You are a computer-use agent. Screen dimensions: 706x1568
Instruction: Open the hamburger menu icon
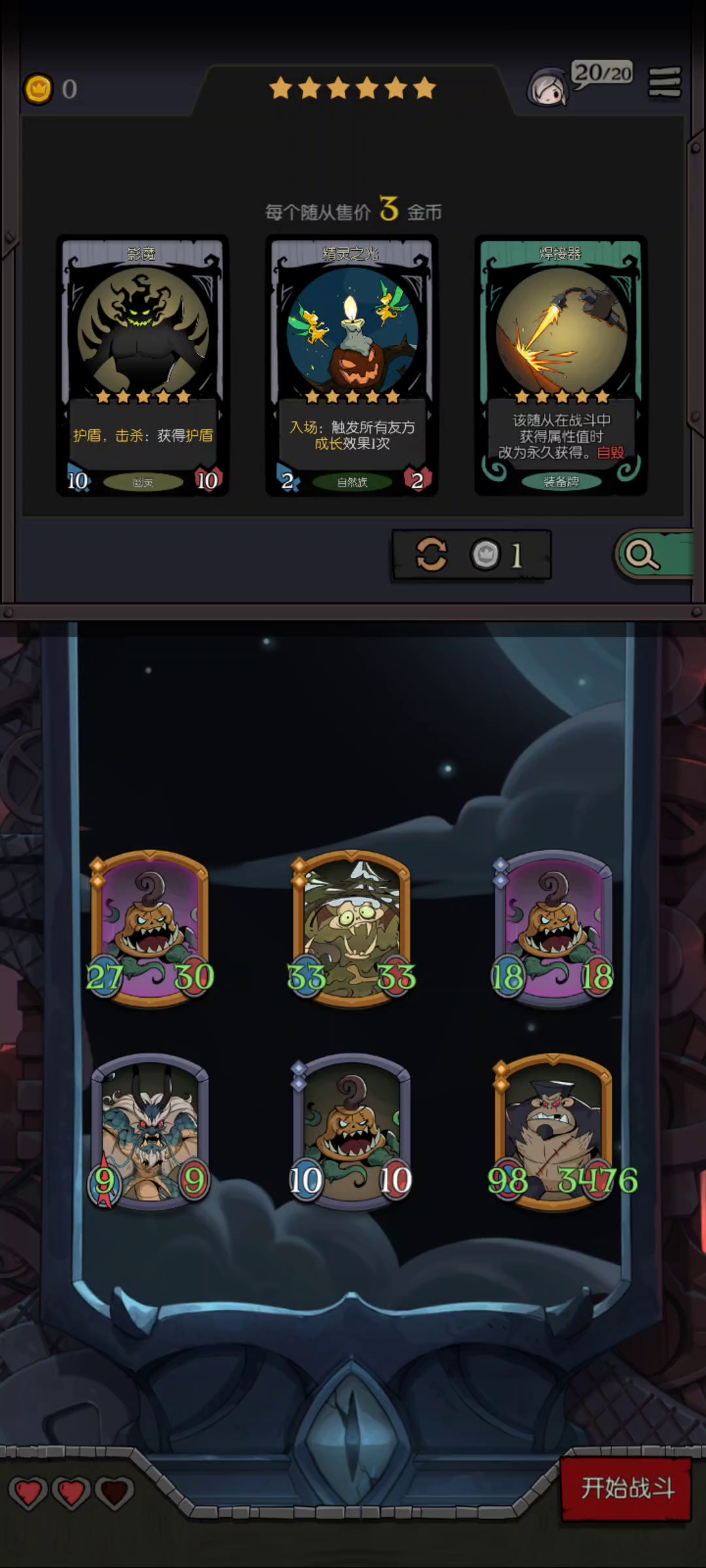[664, 83]
